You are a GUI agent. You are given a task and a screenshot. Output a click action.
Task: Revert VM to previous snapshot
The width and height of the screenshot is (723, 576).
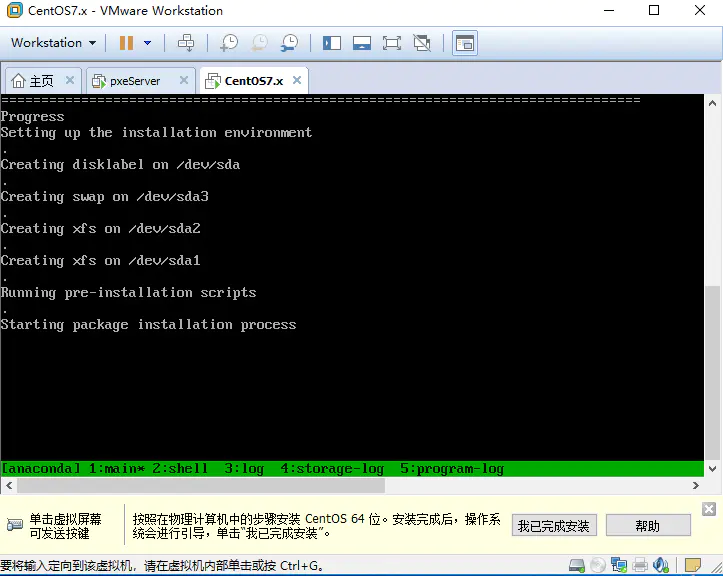259,43
